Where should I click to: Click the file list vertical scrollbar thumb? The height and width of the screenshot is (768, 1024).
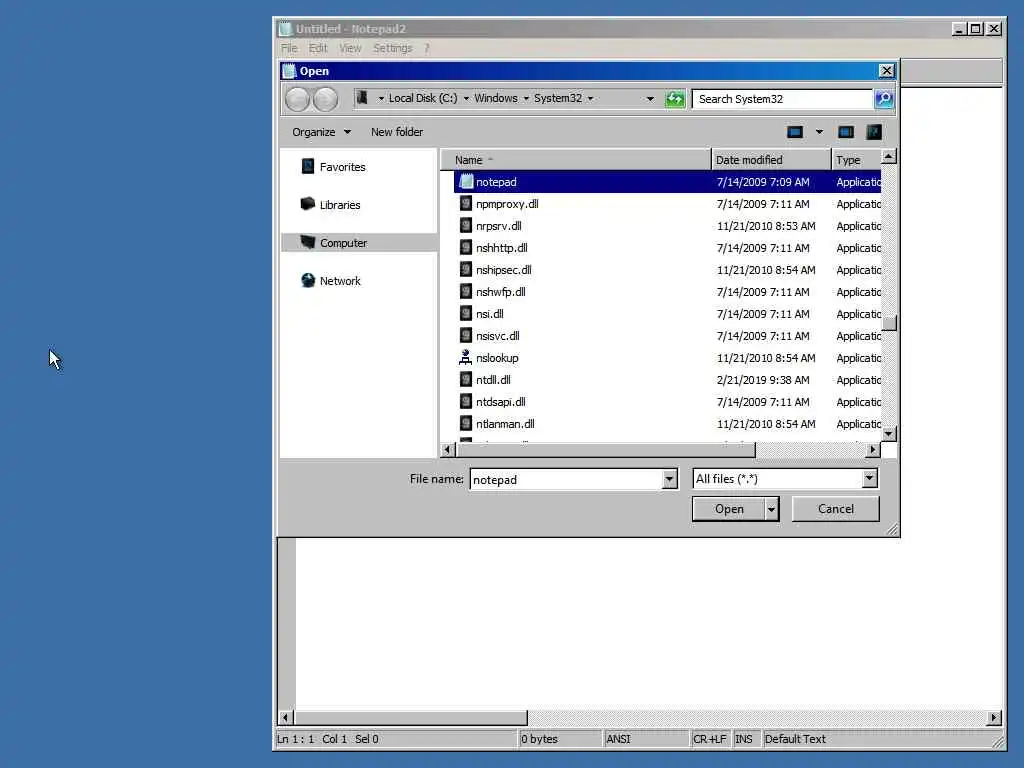[x=889, y=323]
